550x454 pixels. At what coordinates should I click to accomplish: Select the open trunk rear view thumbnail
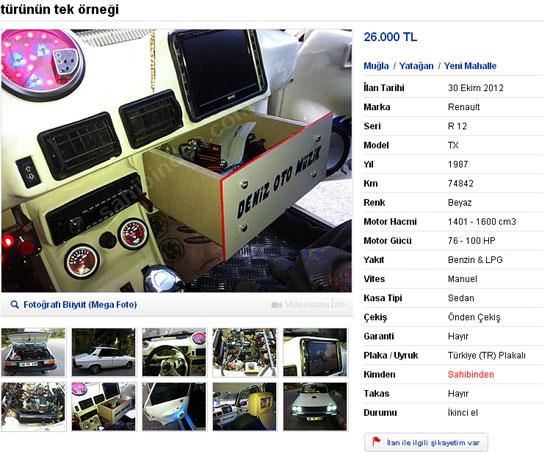33,352
